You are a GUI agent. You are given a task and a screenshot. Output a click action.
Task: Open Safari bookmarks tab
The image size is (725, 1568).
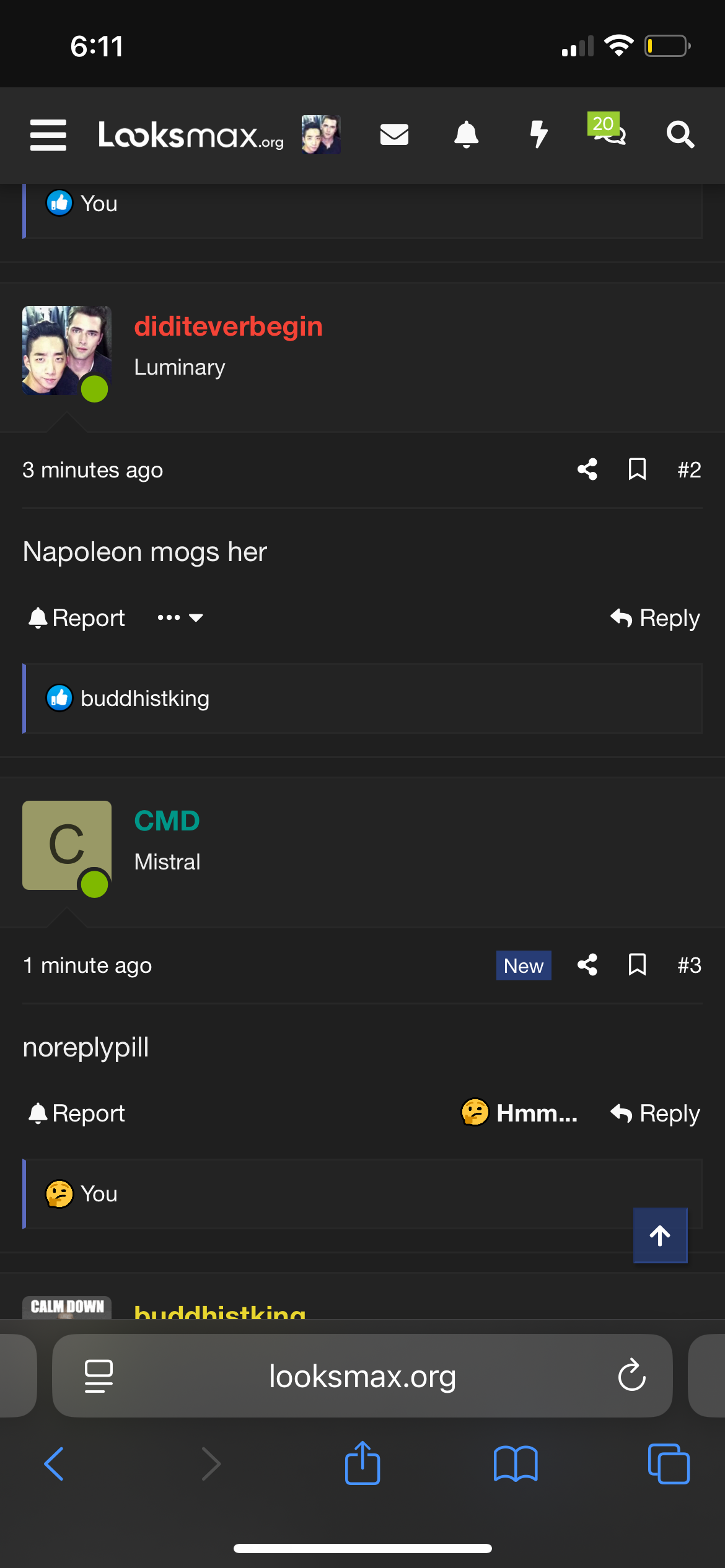click(516, 1464)
